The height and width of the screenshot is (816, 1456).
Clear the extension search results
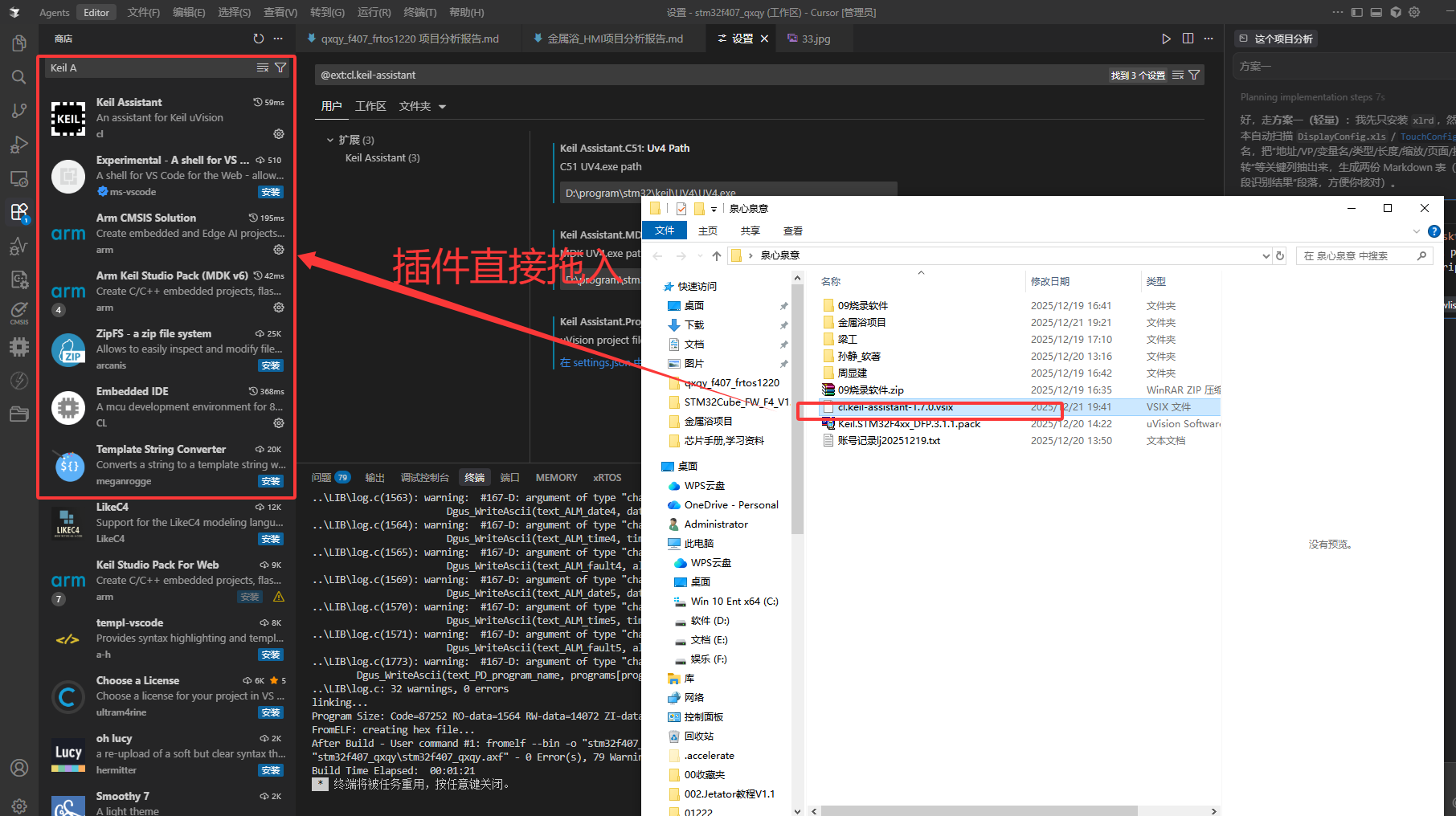[x=263, y=68]
